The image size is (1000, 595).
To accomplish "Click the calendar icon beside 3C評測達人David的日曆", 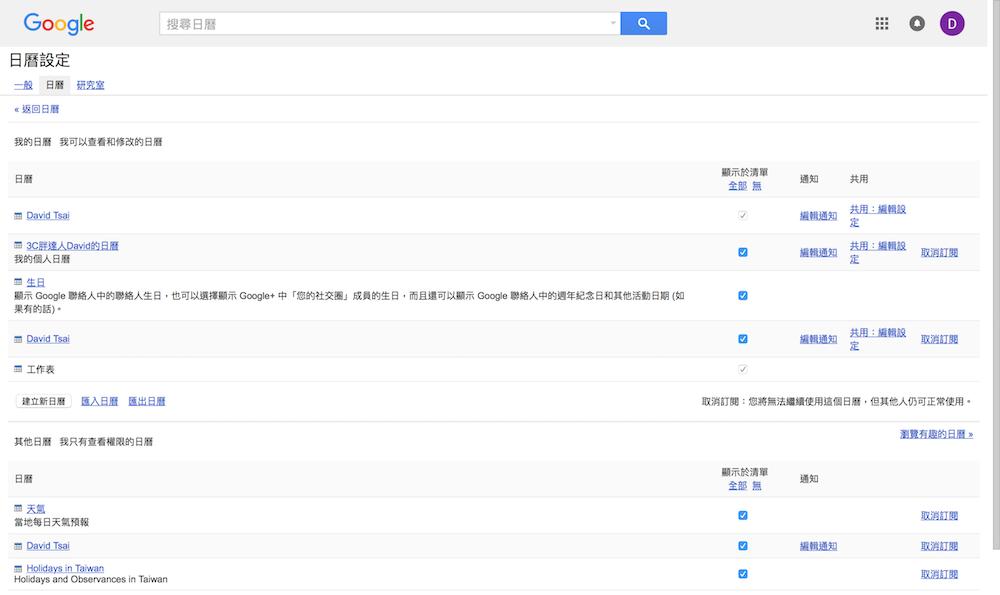I will tap(17, 245).
